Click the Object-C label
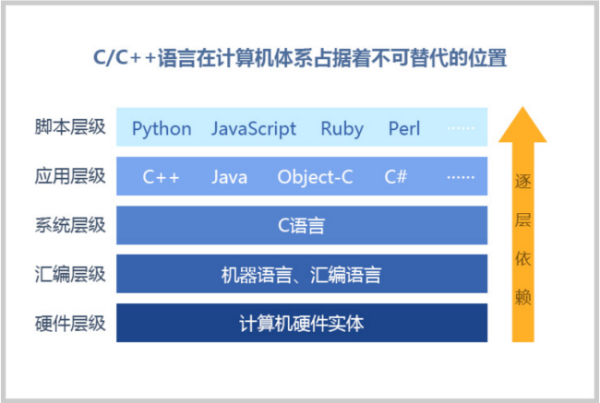The image size is (600, 403). (315, 177)
